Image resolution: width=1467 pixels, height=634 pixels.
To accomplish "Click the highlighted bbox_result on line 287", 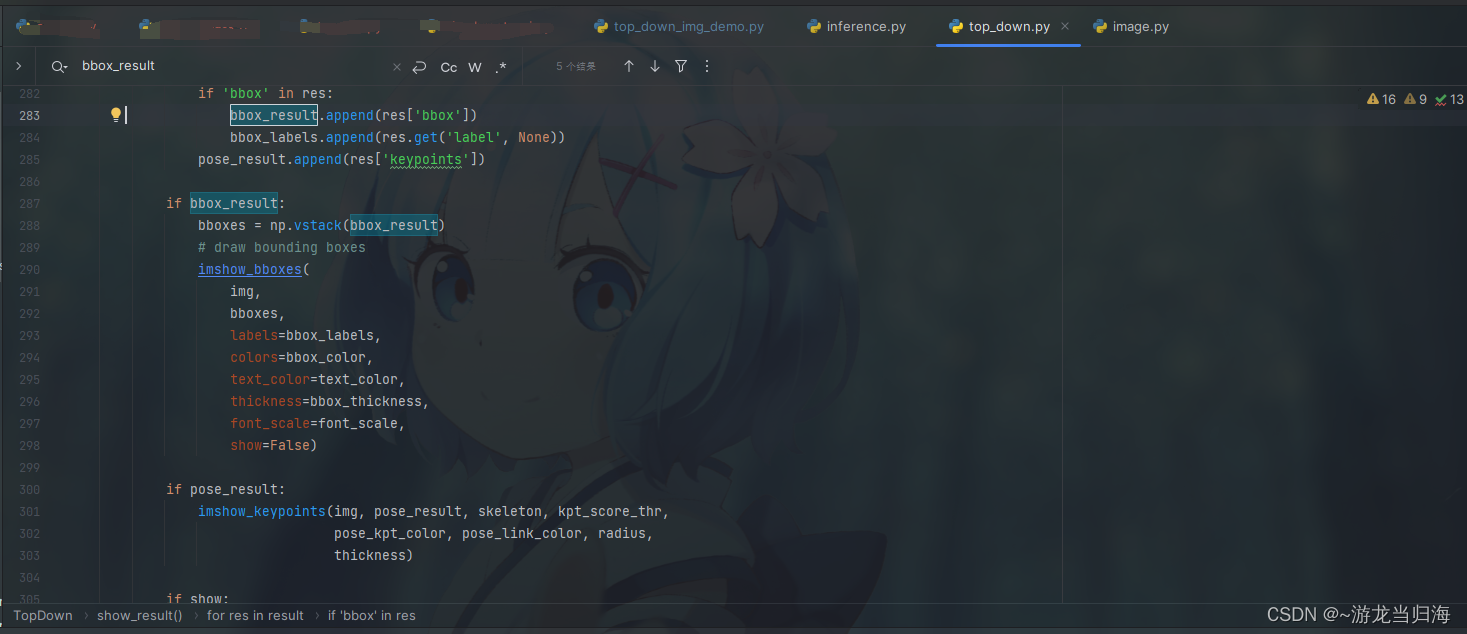I will point(234,203).
